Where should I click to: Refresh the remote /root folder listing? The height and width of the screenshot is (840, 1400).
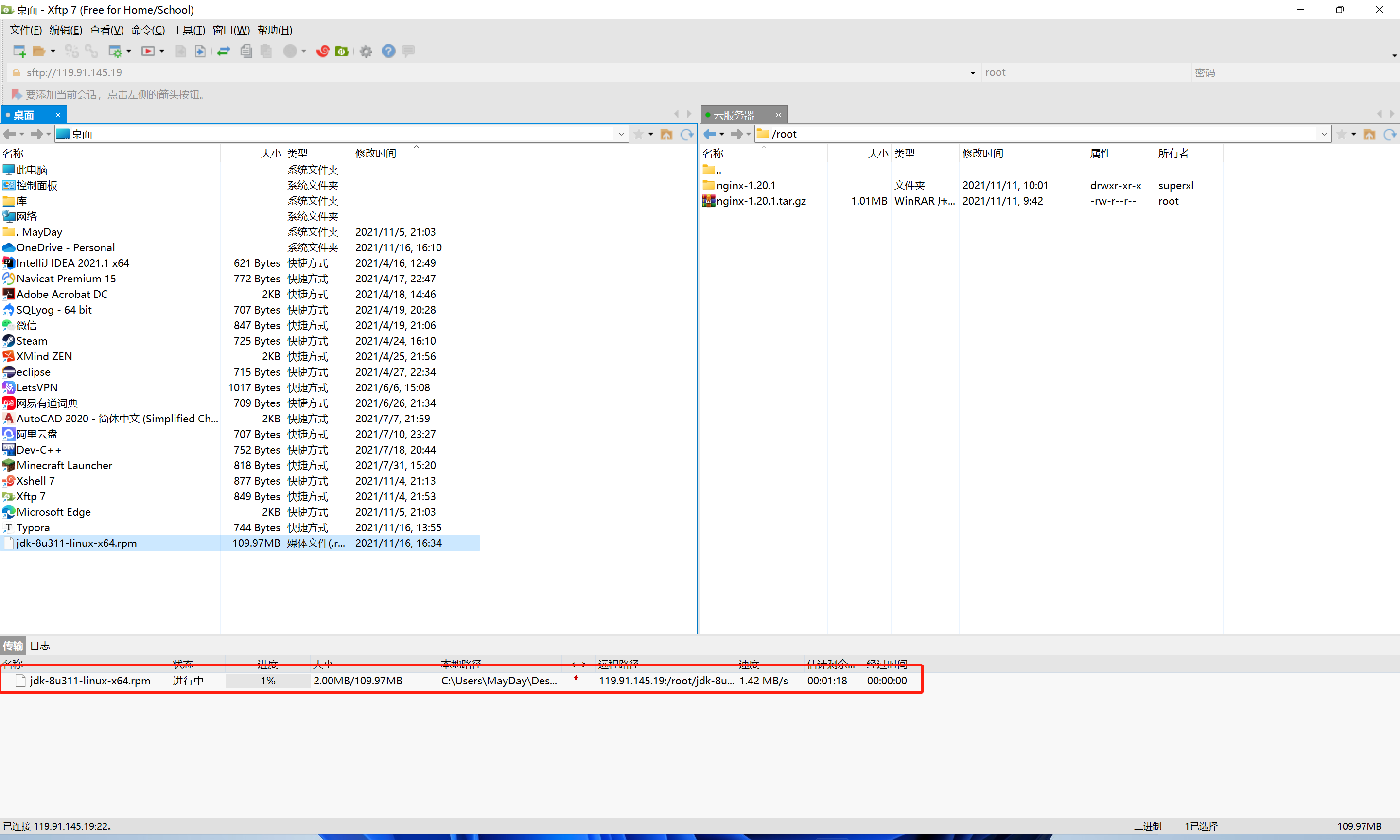[x=1389, y=134]
